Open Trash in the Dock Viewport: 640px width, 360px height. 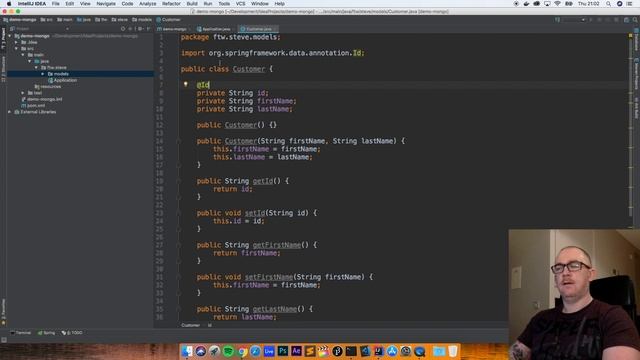[x=453, y=351]
